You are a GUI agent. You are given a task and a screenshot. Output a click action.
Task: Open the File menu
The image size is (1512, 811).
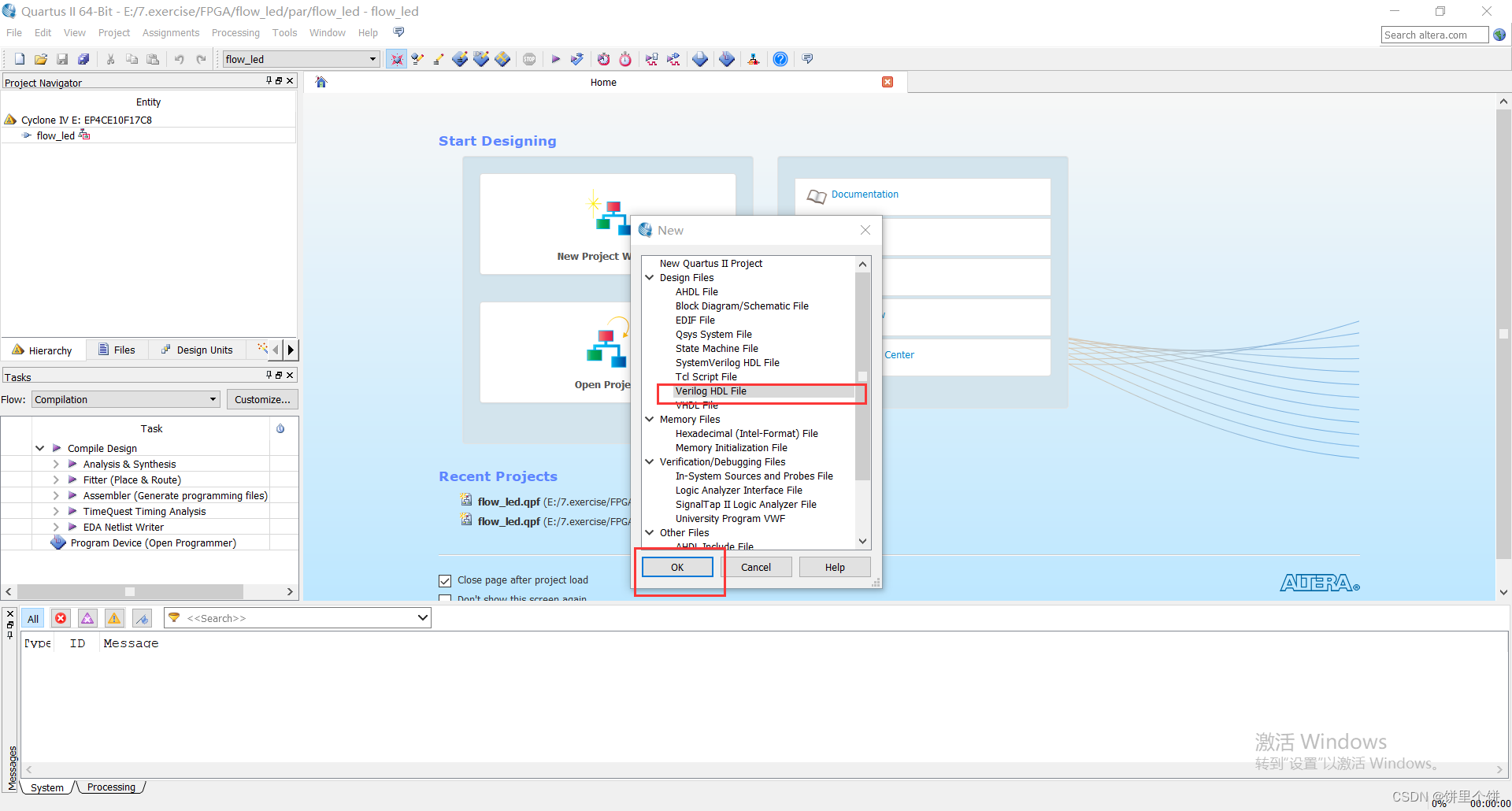pyautogui.click(x=14, y=32)
